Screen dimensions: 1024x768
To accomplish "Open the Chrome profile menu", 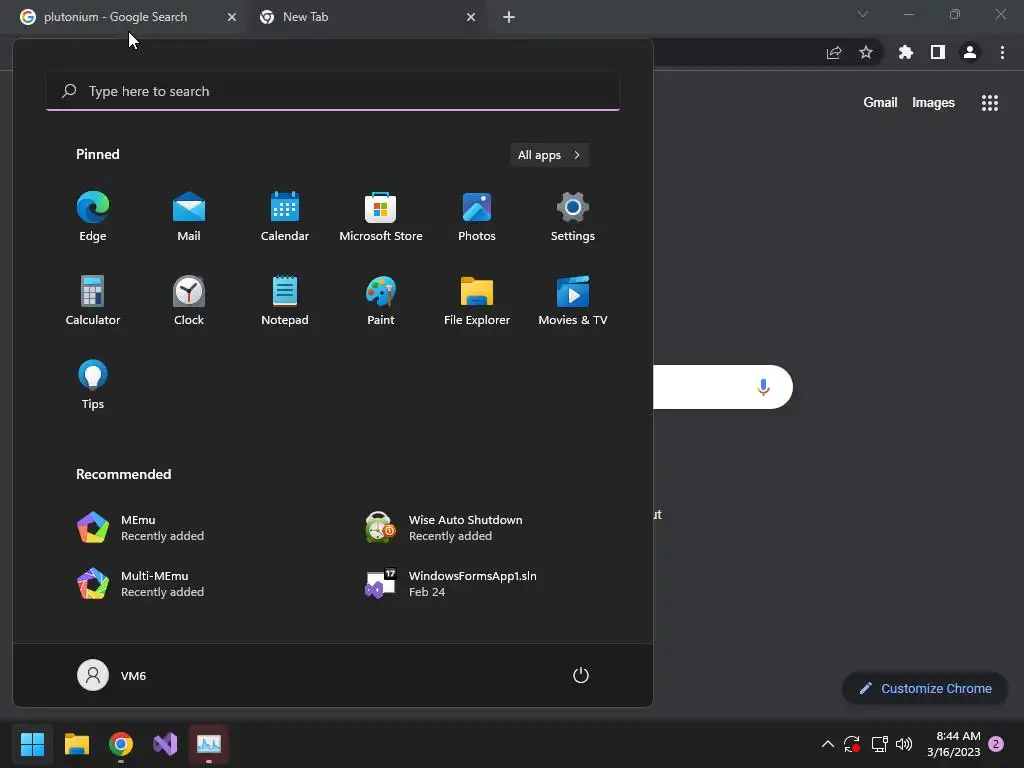I will click(970, 52).
